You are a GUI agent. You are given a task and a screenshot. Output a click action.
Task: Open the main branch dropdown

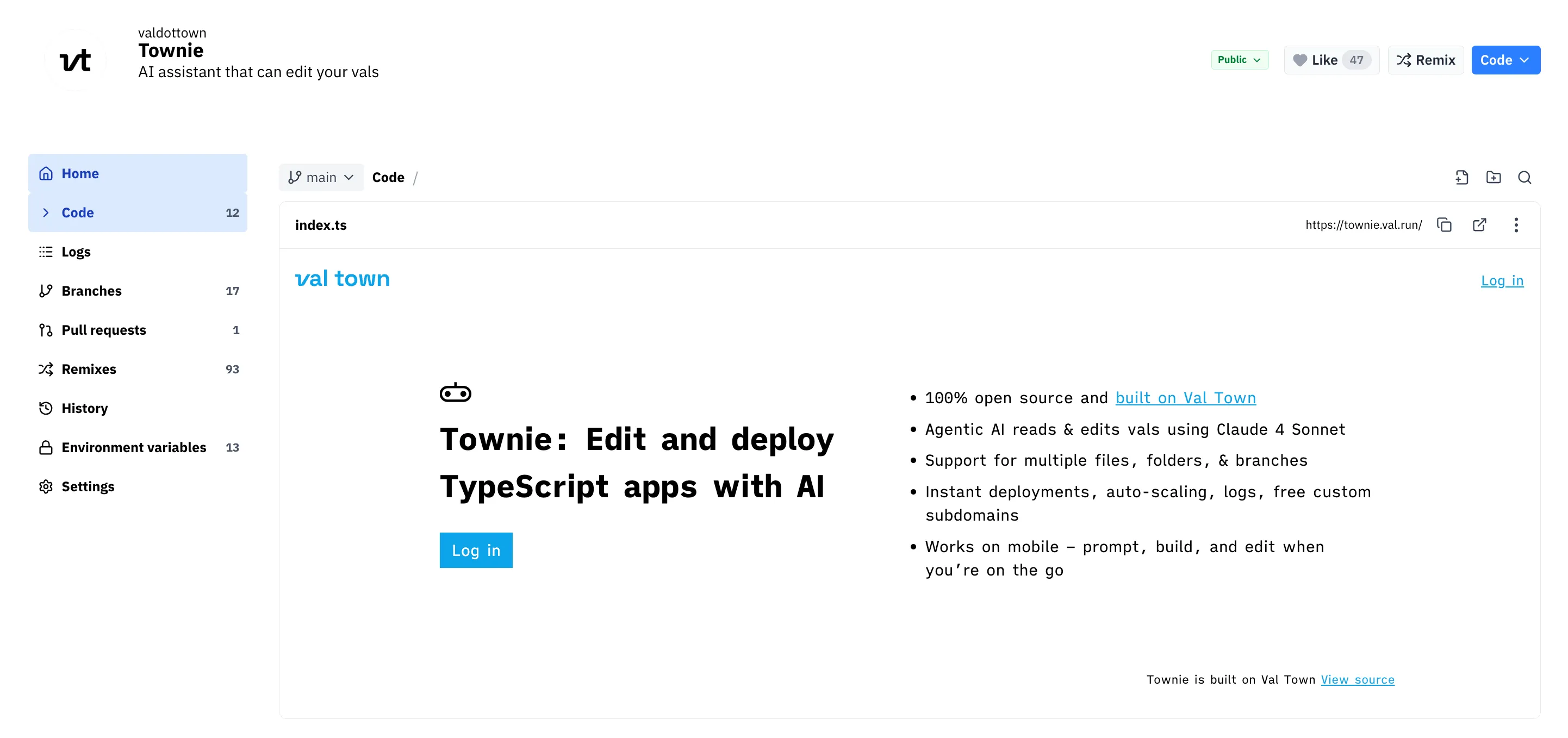pos(321,177)
